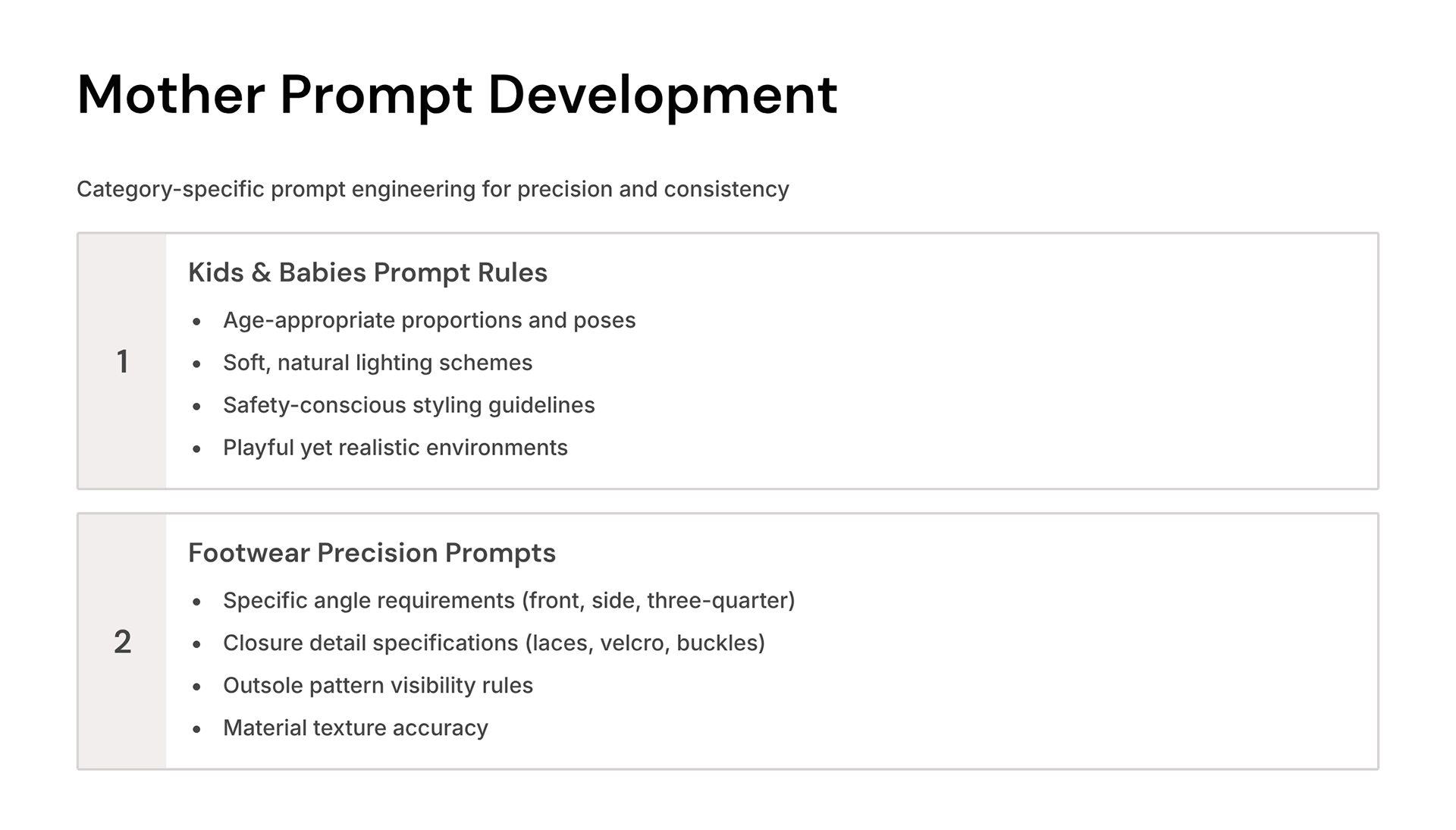Click the bullet dot before 'Outsole pattern visibility'

pos(197,687)
